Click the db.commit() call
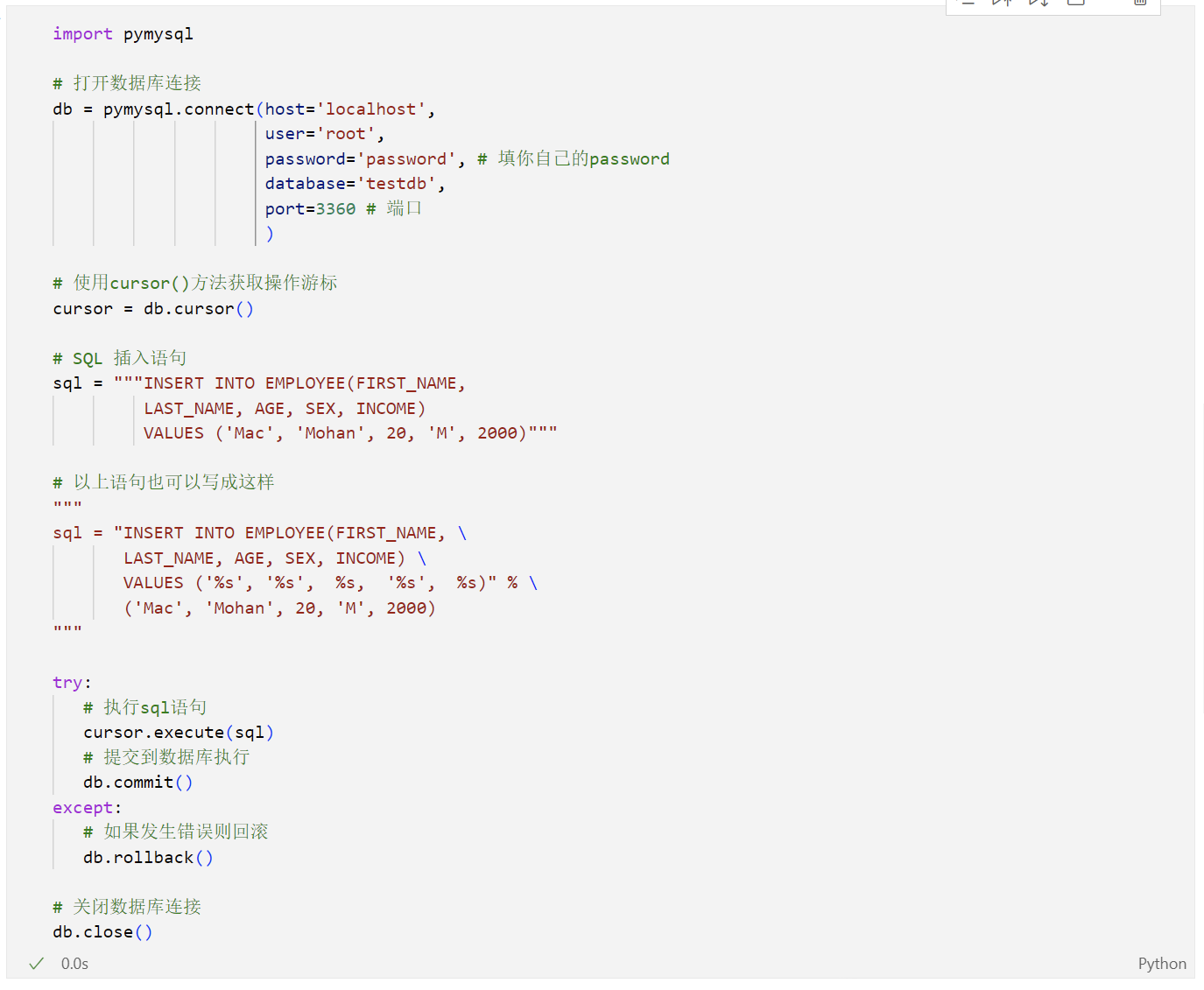This screenshot has height=990, width=1204. tap(137, 782)
